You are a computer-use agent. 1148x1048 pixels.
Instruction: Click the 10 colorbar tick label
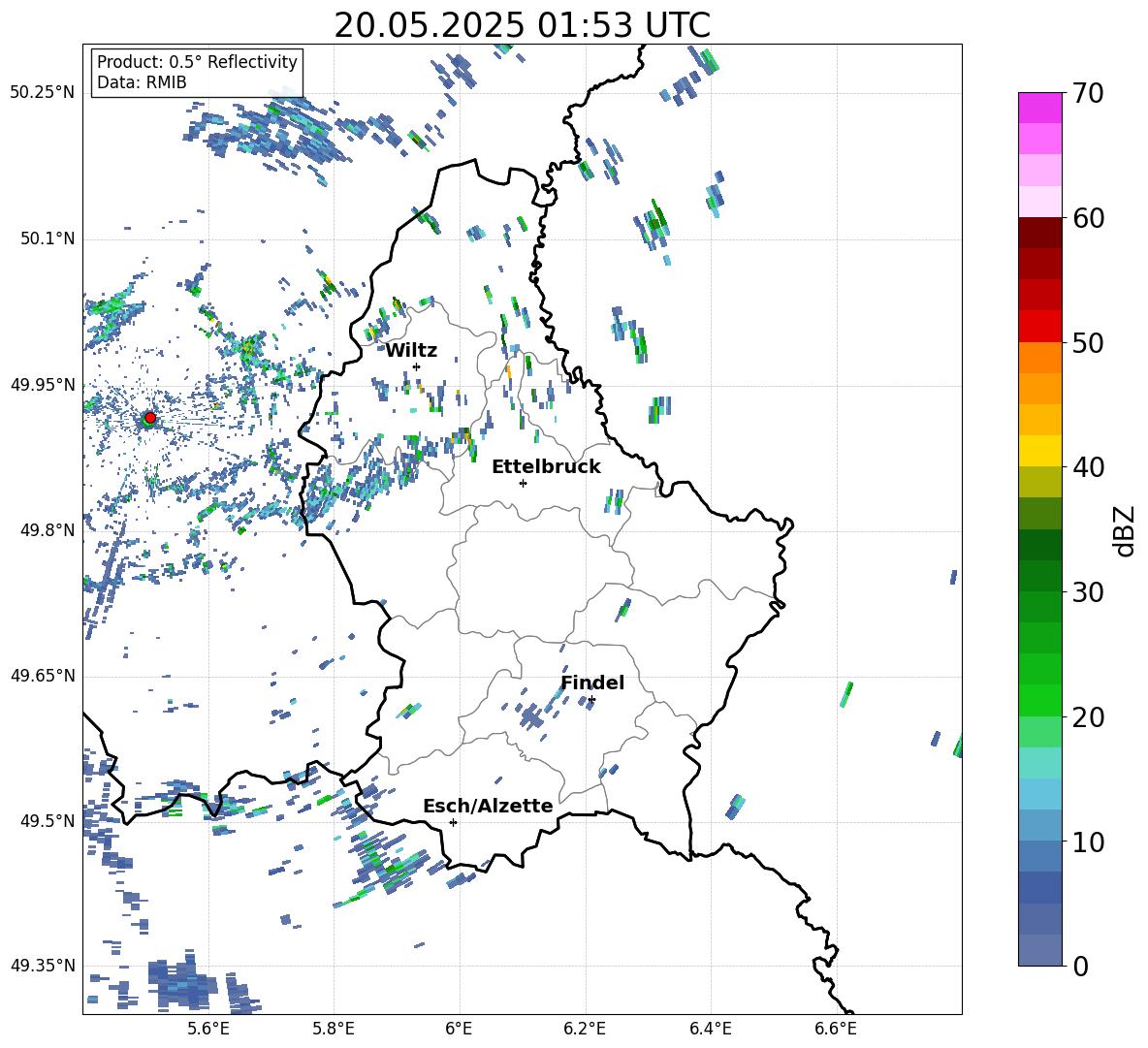click(1087, 842)
